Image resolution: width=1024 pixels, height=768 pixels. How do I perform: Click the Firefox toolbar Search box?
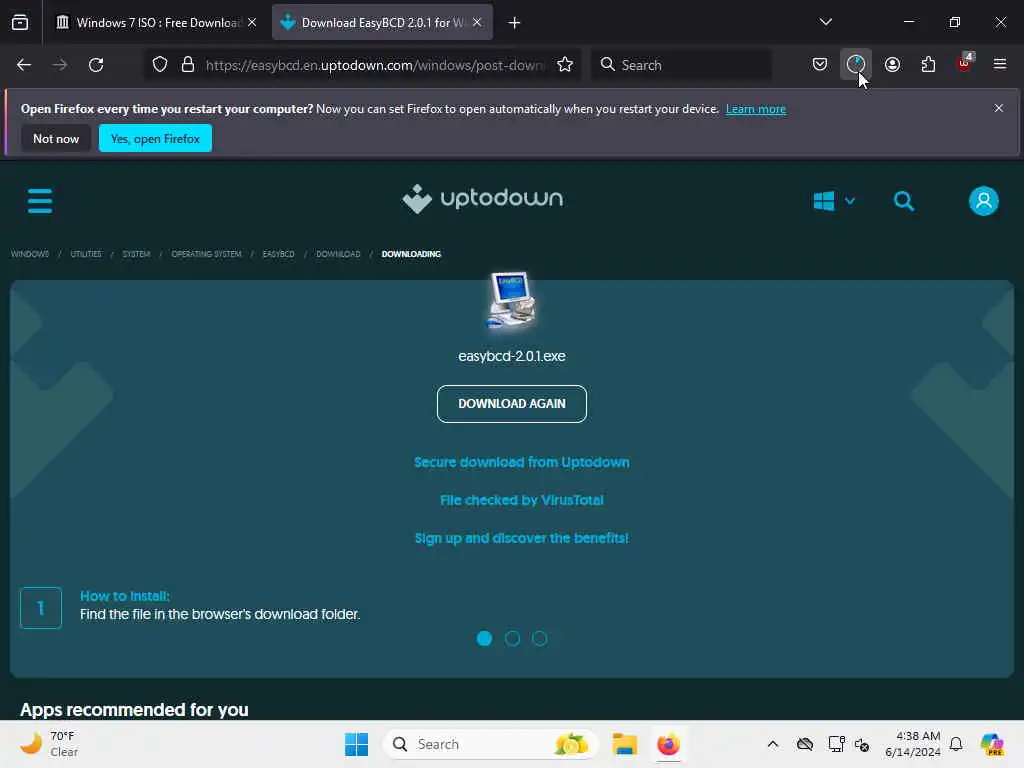click(681, 65)
